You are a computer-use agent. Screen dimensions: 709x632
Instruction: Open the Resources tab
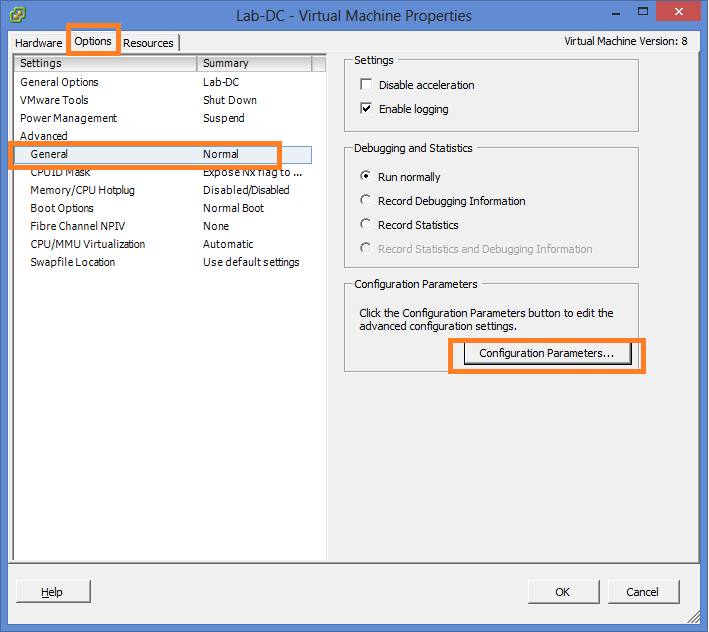point(148,43)
